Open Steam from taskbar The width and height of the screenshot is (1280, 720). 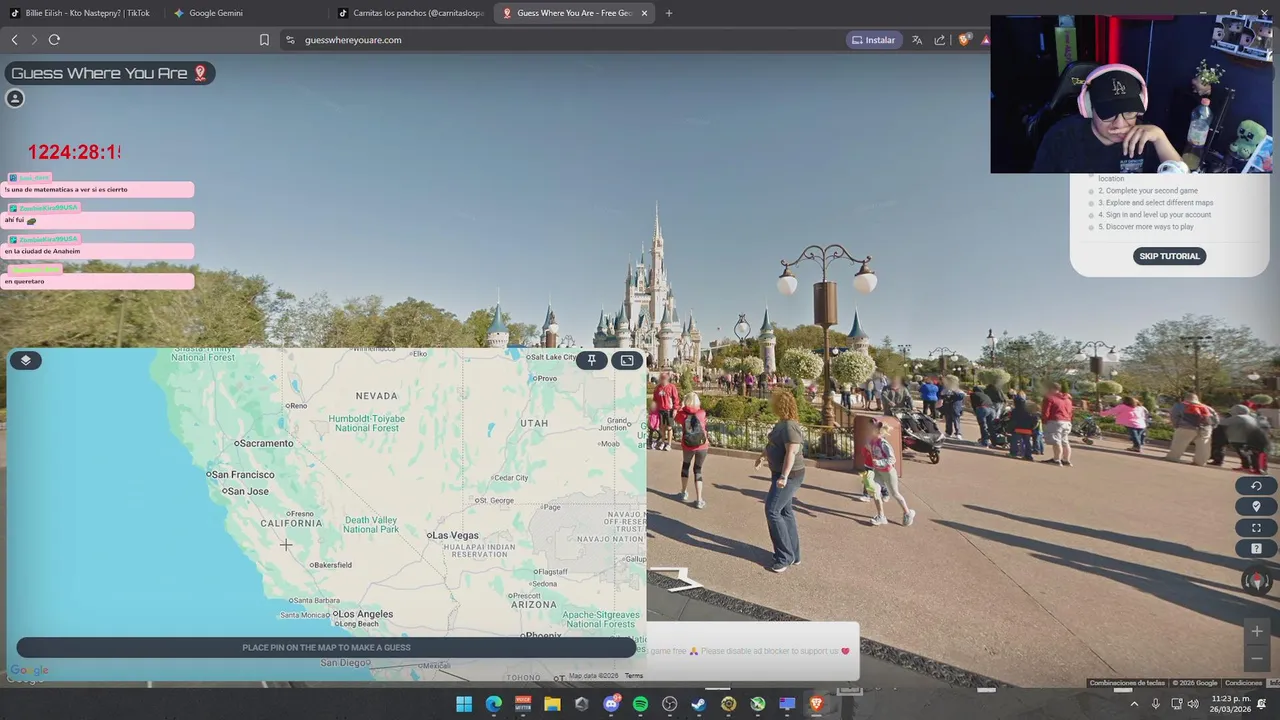pyautogui.click(x=699, y=704)
